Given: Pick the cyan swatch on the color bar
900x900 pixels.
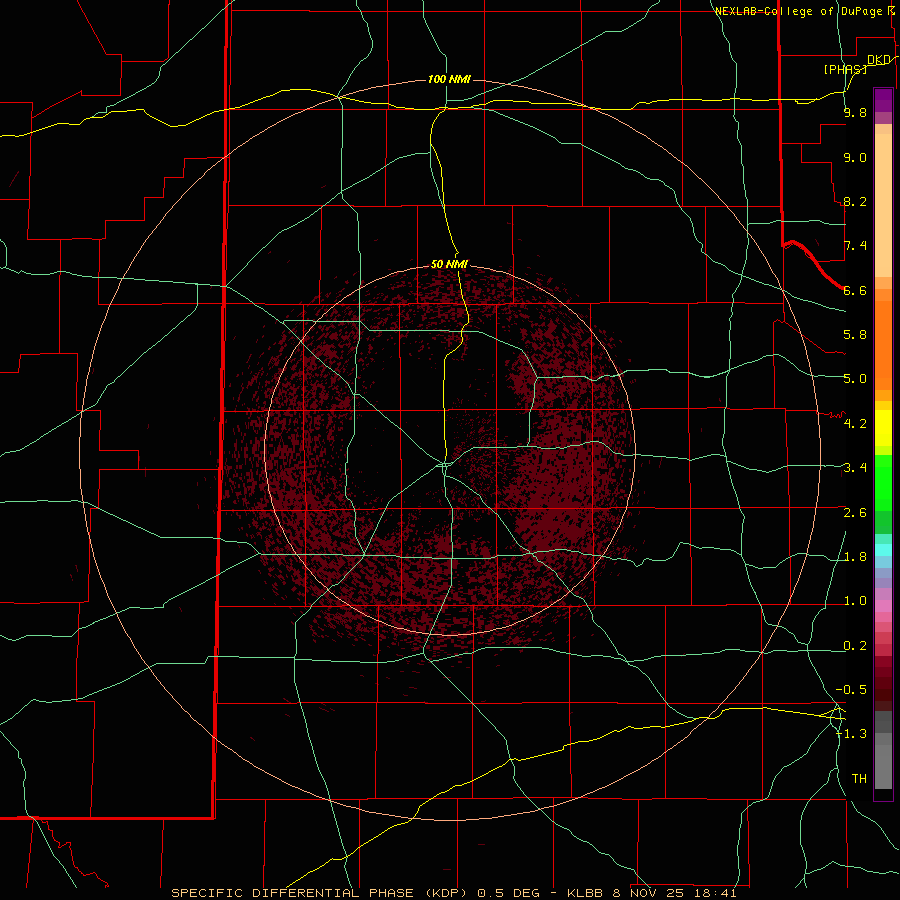Looking at the screenshot, I should [883, 550].
